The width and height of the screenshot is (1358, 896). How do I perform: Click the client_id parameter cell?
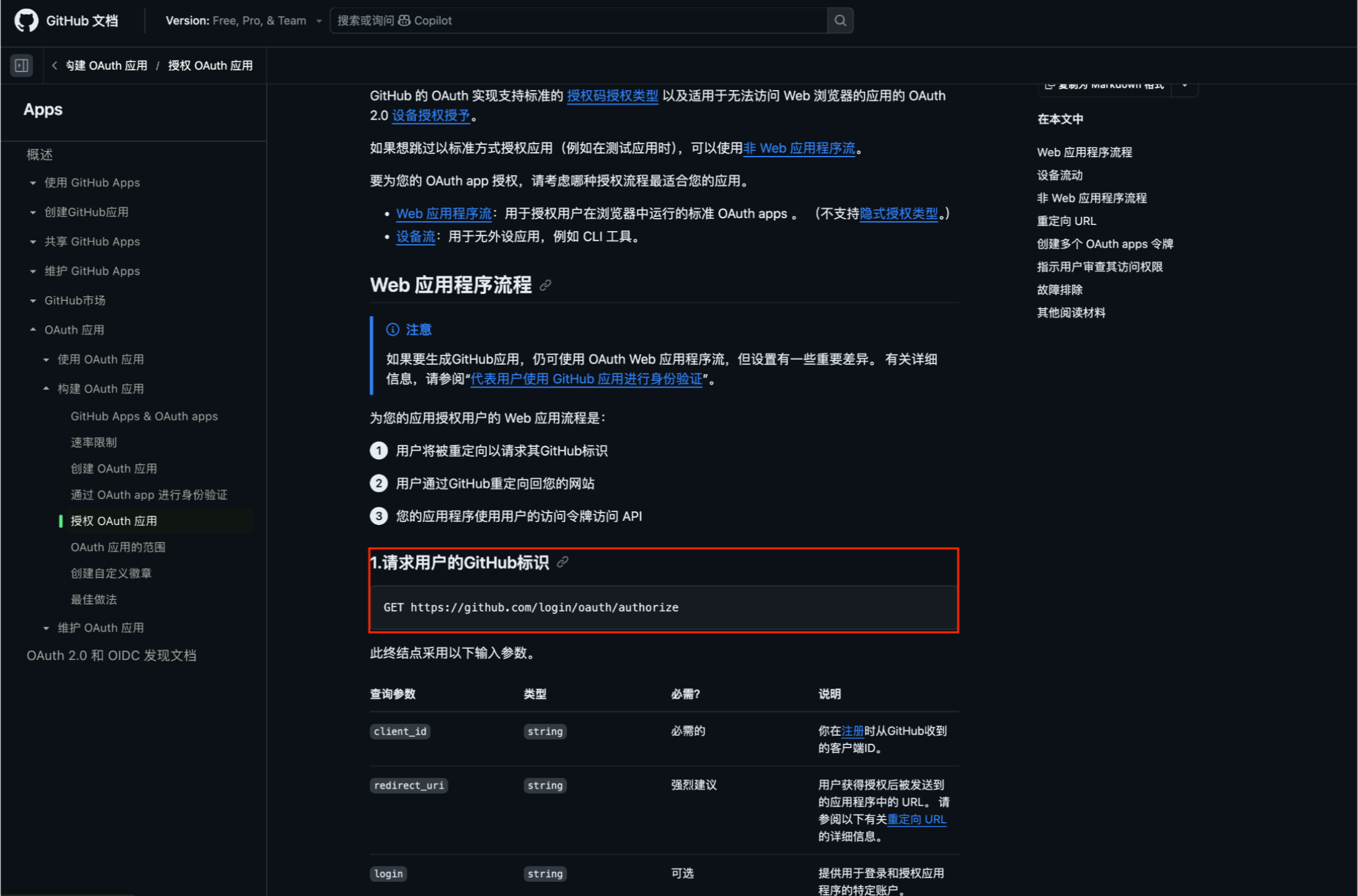(x=400, y=731)
